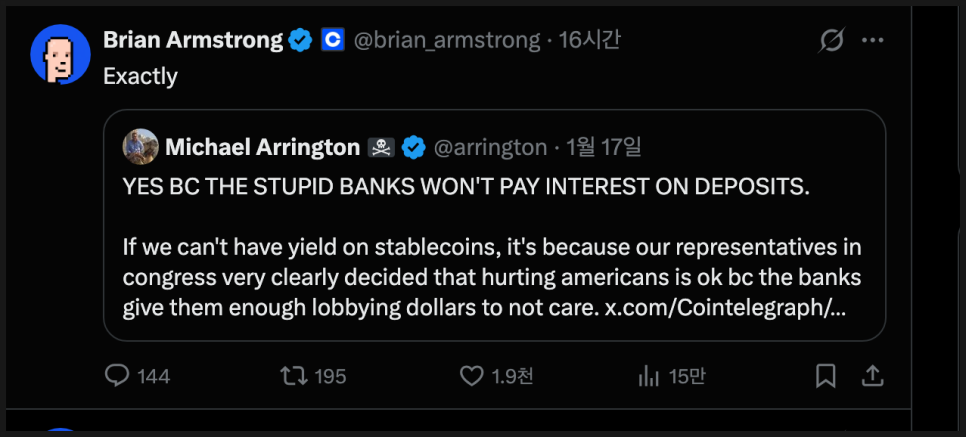
Task: Open the x.com/Cointelegraph link
Action: click(x=725, y=308)
